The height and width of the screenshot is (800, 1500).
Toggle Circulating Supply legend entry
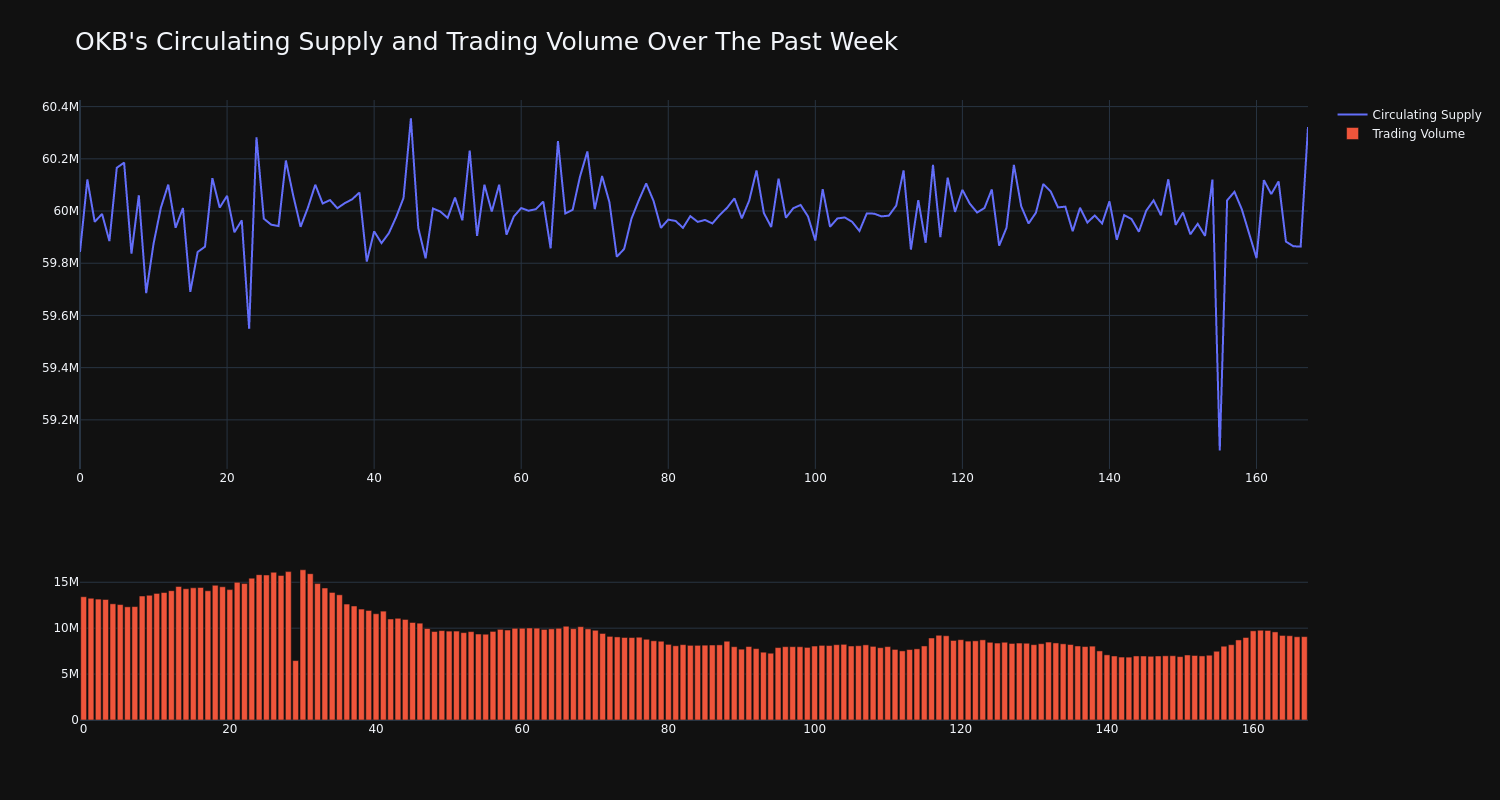pos(1409,115)
